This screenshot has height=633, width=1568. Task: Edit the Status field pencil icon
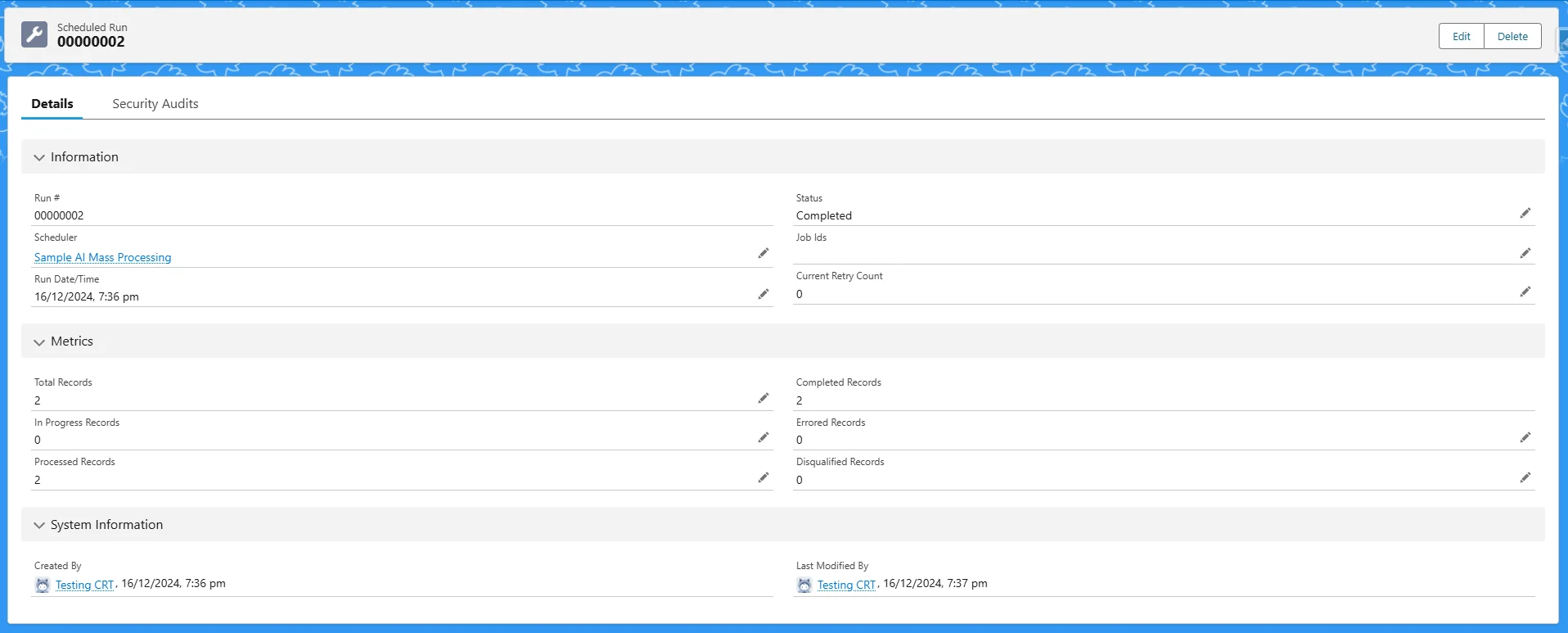[1525, 214]
